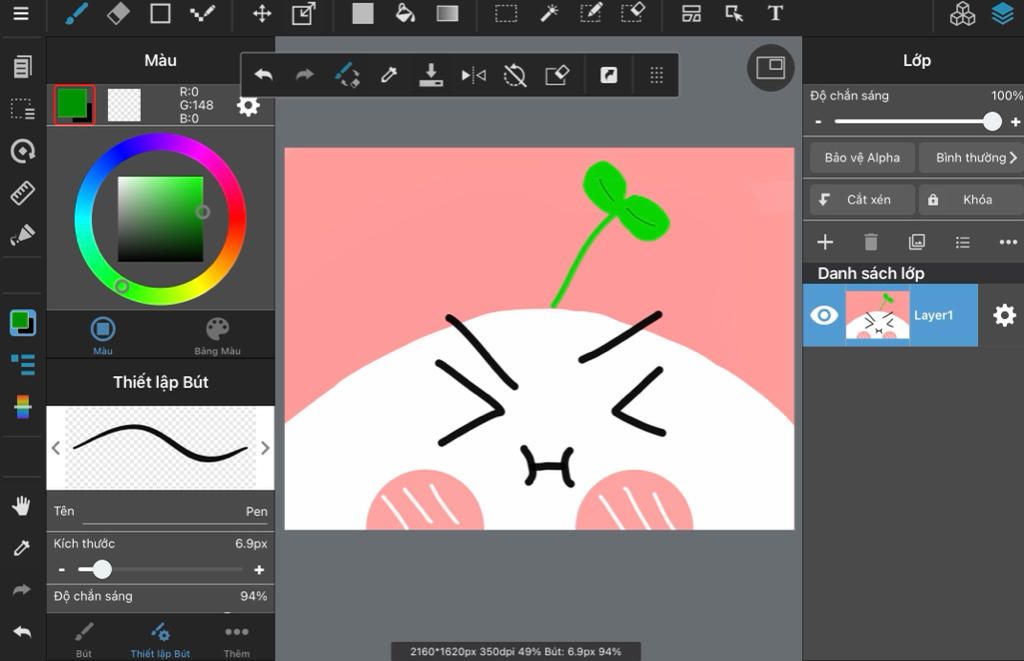Select the Bucket fill tool
The height and width of the screenshot is (661, 1024).
[405, 14]
